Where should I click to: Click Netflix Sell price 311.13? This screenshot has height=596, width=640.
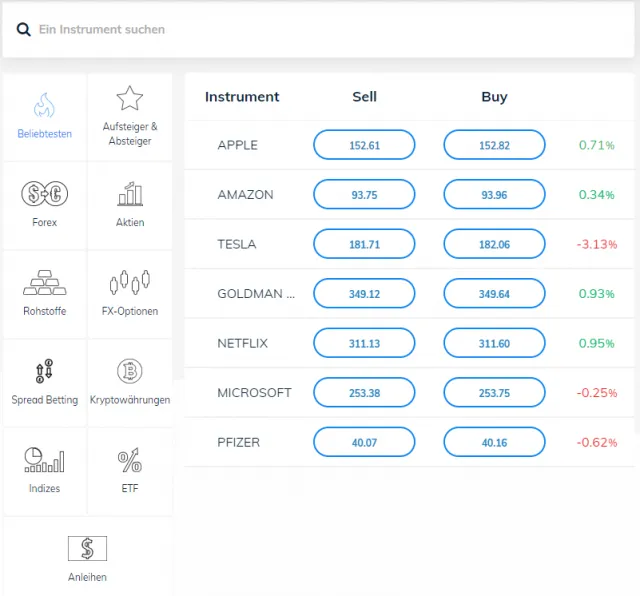click(364, 343)
